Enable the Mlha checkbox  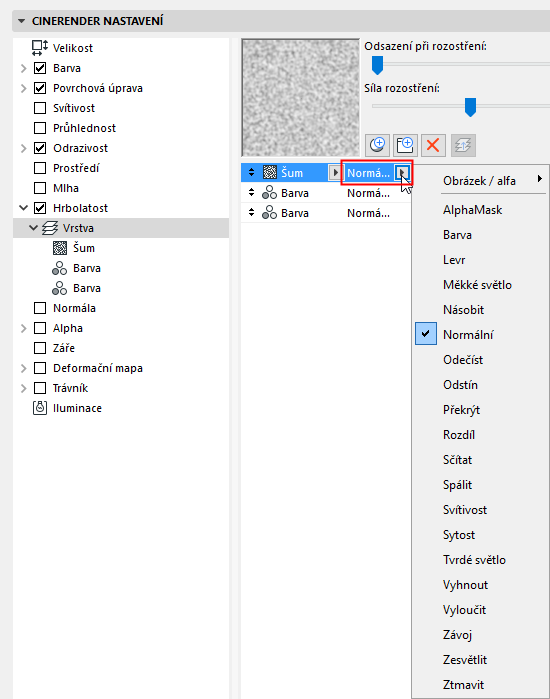[x=40, y=188]
